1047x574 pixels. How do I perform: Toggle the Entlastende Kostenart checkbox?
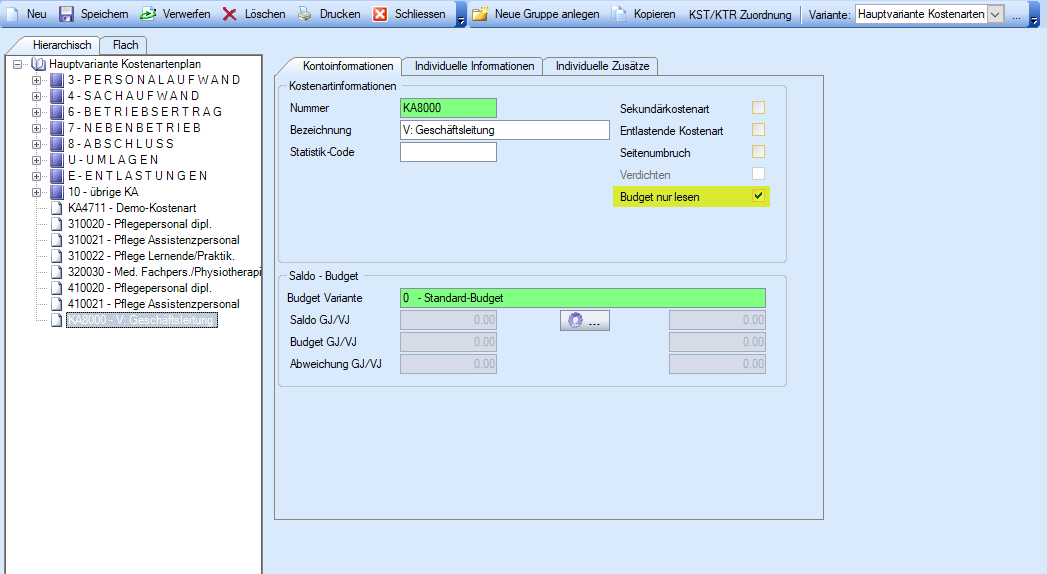click(759, 130)
